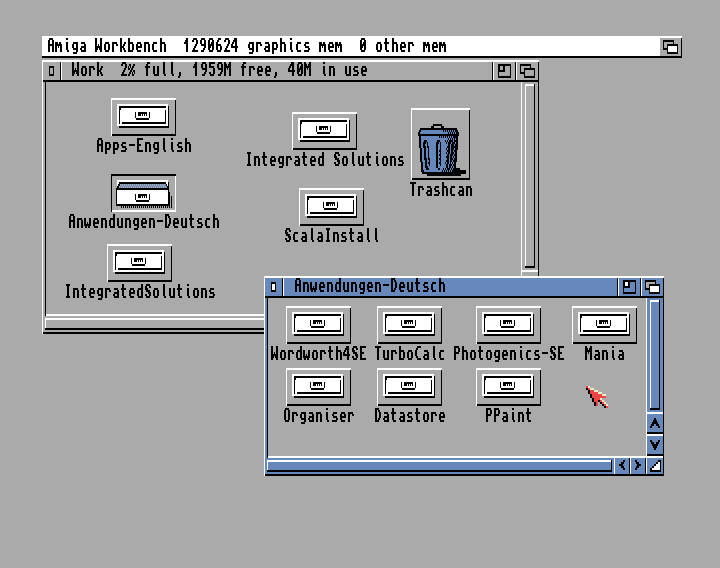Select the Photogenics-SE drawer icon
The width and height of the screenshot is (720, 568).
[x=508, y=324]
